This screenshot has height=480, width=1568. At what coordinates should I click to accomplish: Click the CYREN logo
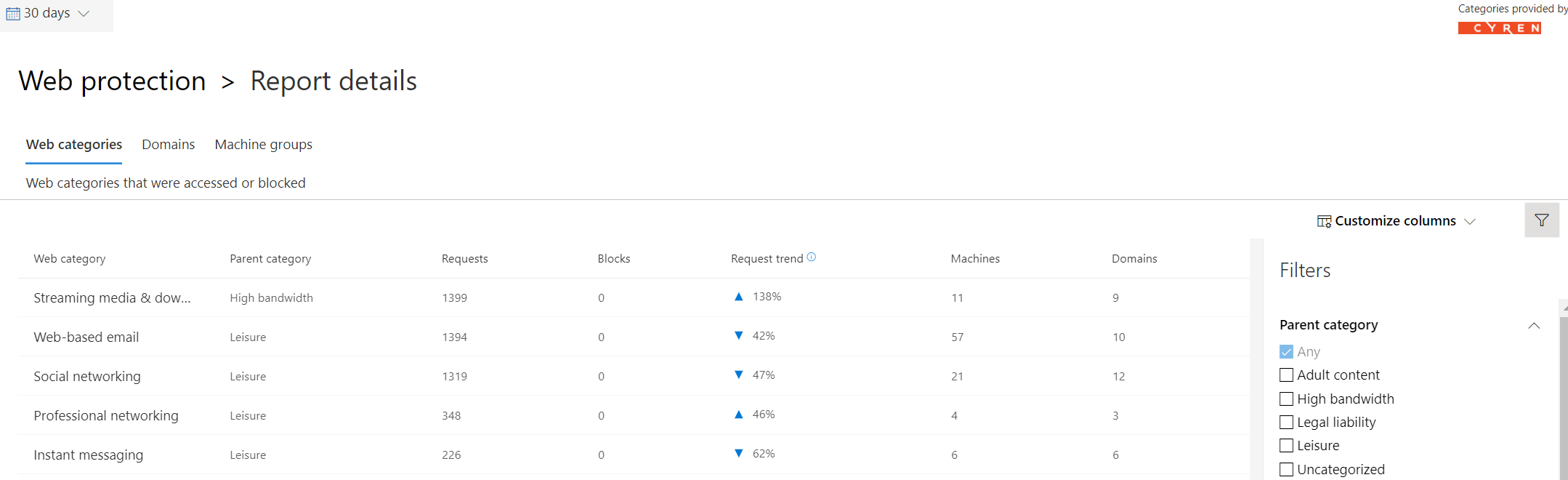1499,28
